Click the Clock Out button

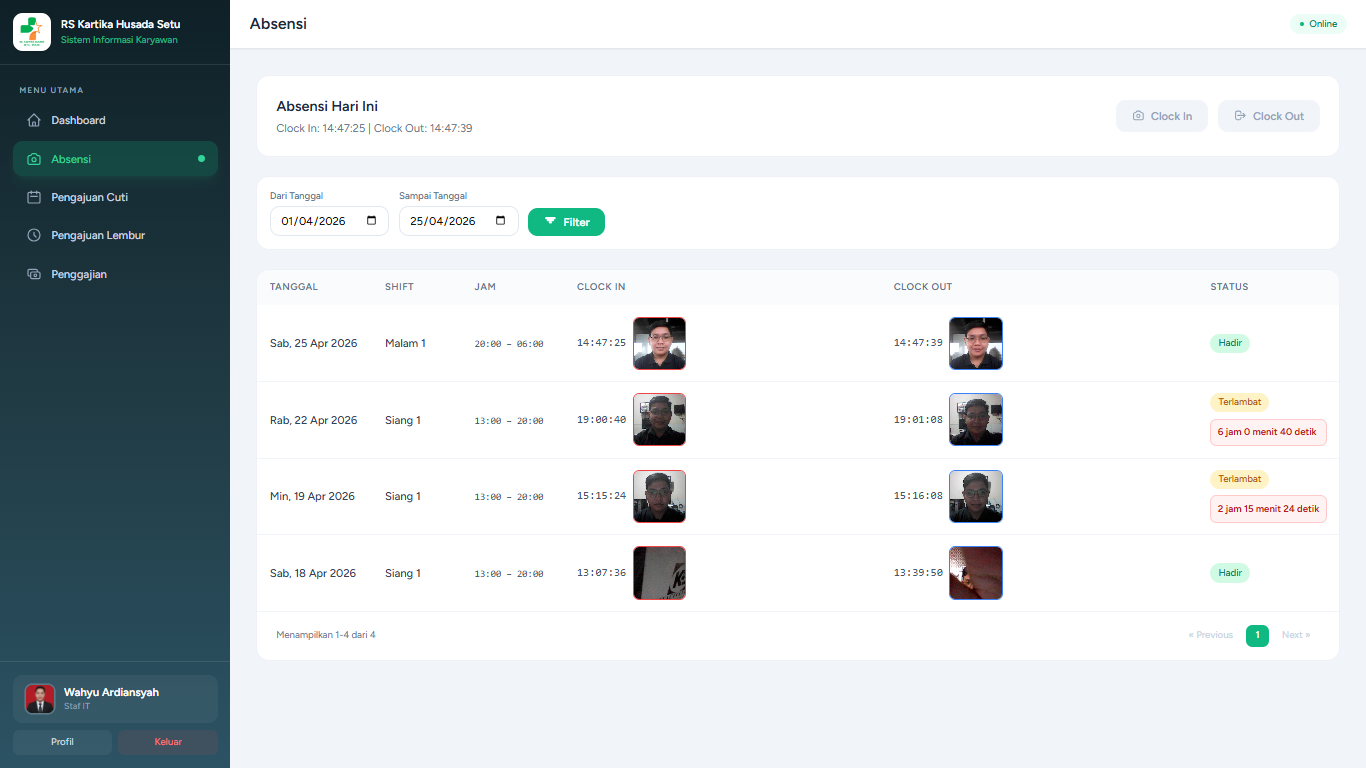click(1269, 116)
